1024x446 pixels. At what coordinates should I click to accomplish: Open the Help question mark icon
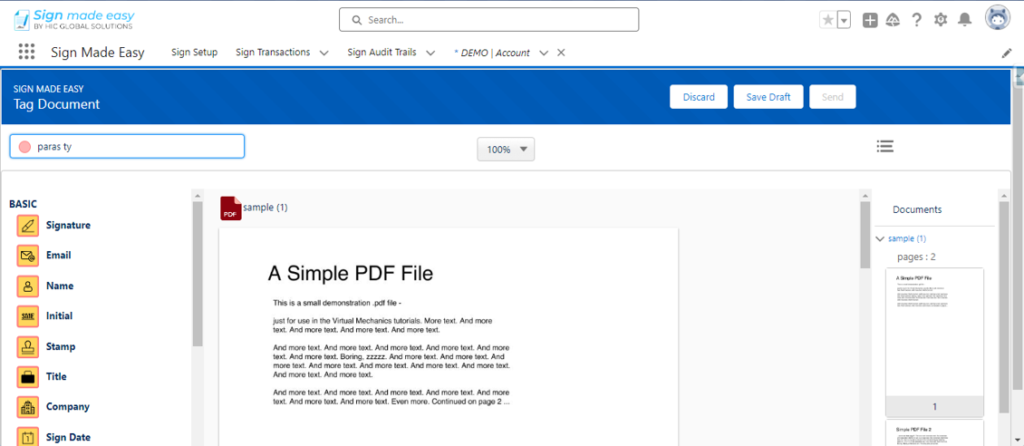[x=916, y=20]
